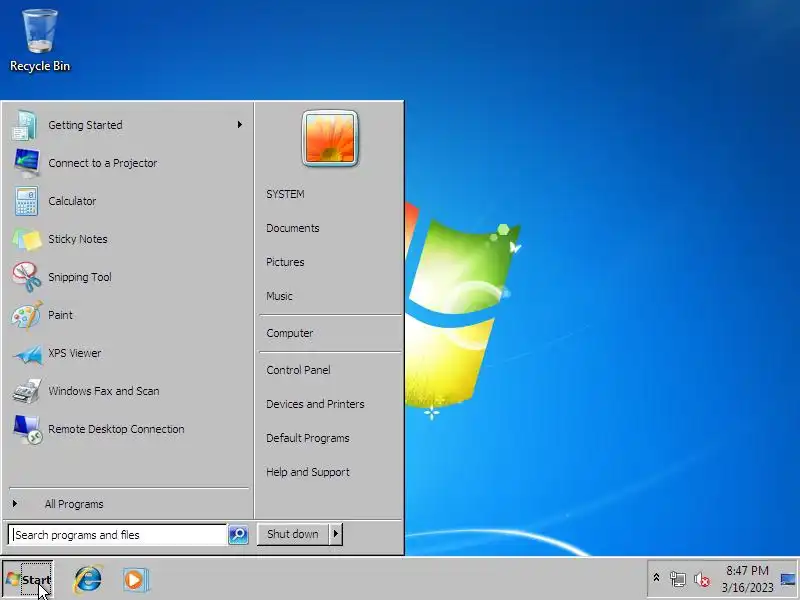Show hidden system tray icons
Viewport: 800px width, 600px height.
[x=656, y=578]
